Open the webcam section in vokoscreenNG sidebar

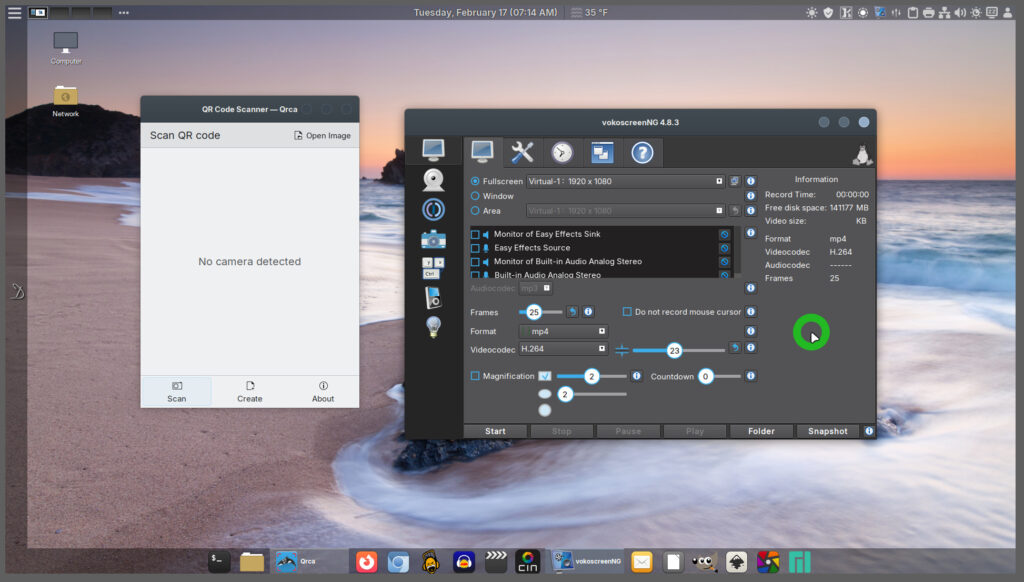click(433, 180)
